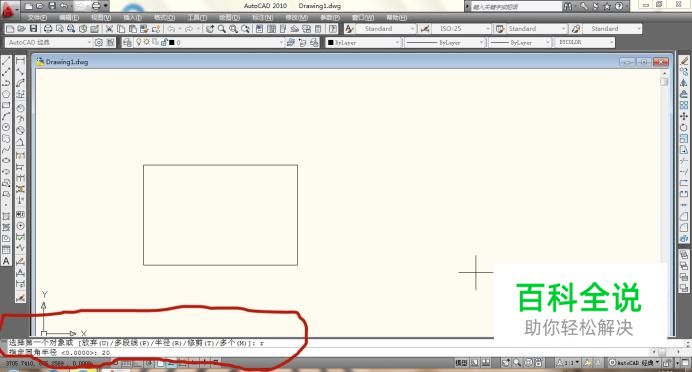Toggle layer freeze sun icon
The image size is (692, 372).
147,42
